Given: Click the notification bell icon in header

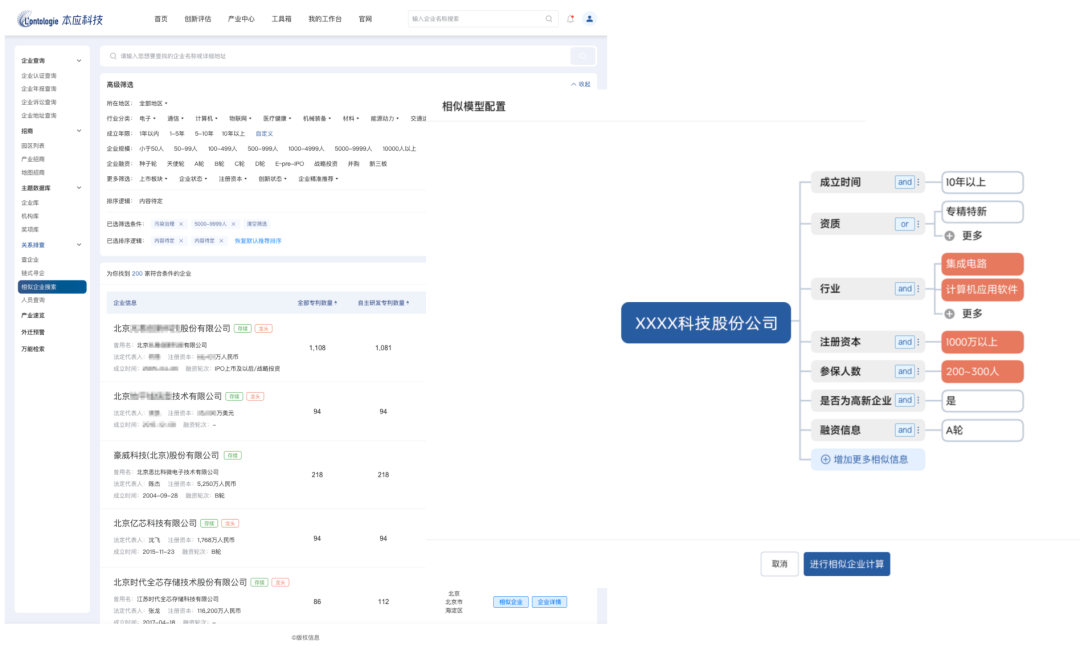Looking at the screenshot, I should point(570,19).
